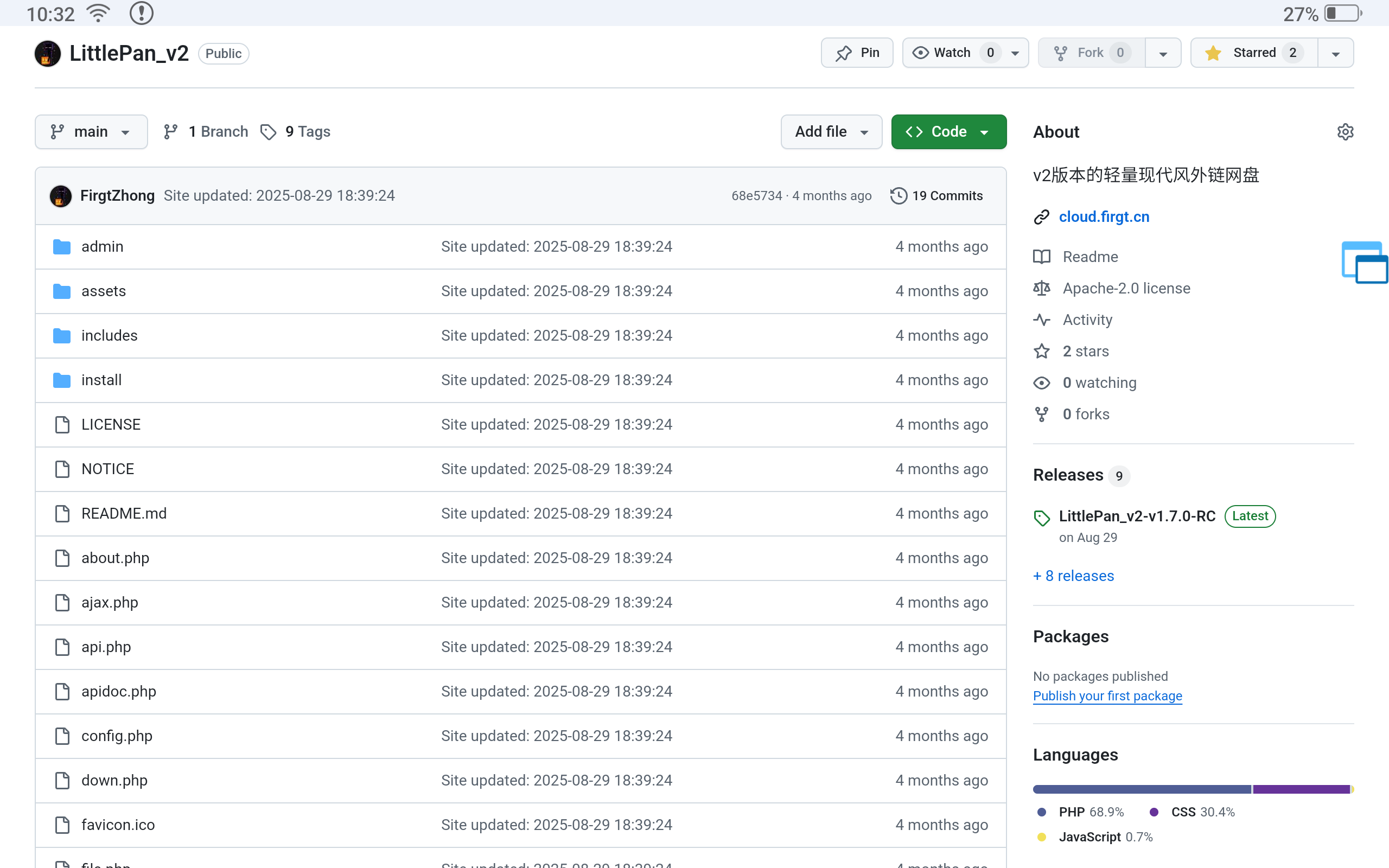Open the Activity pulse icon link

click(1041, 320)
